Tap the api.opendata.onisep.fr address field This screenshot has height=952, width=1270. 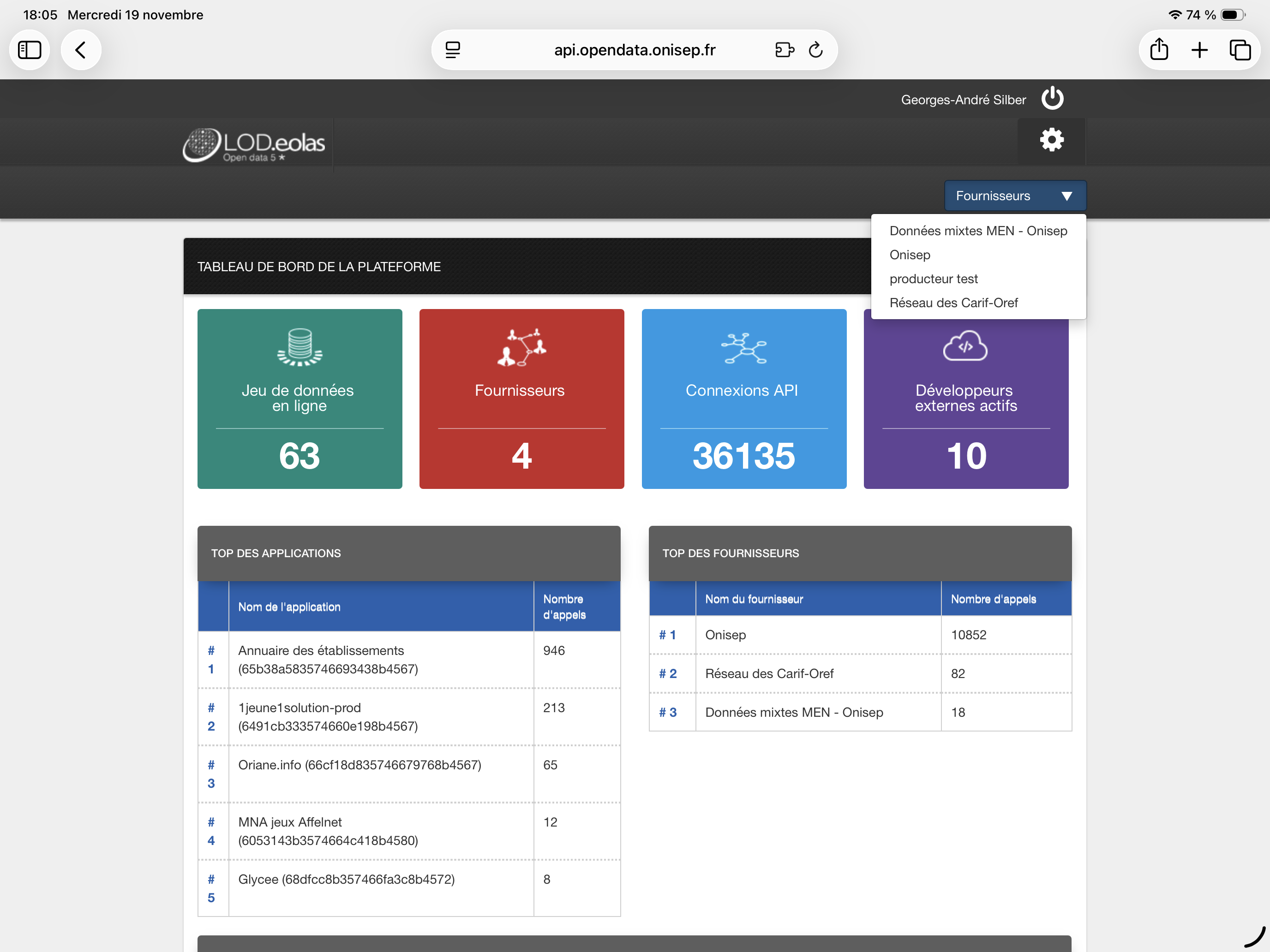(634, 50)
